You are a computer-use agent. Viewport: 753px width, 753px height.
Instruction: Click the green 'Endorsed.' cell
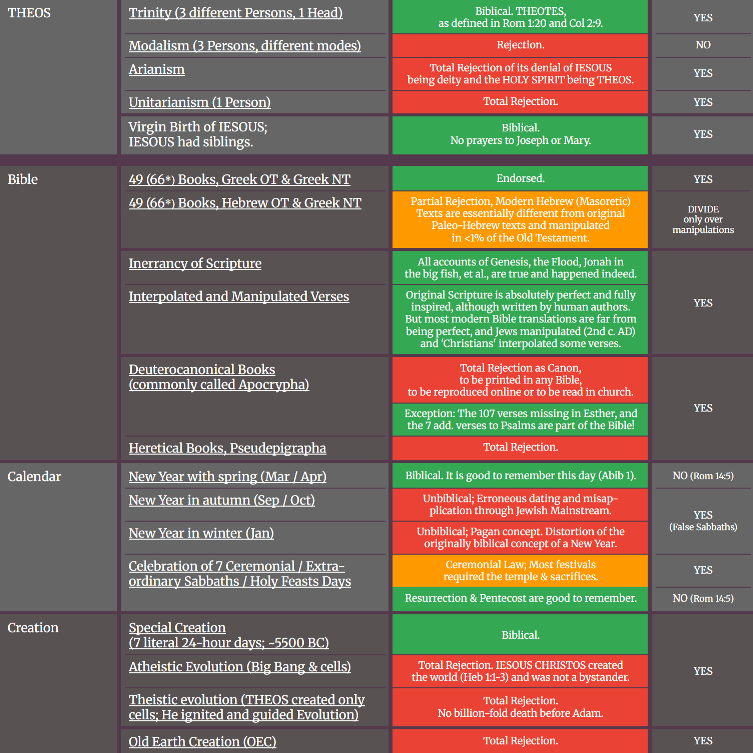(x=520, y=178)
